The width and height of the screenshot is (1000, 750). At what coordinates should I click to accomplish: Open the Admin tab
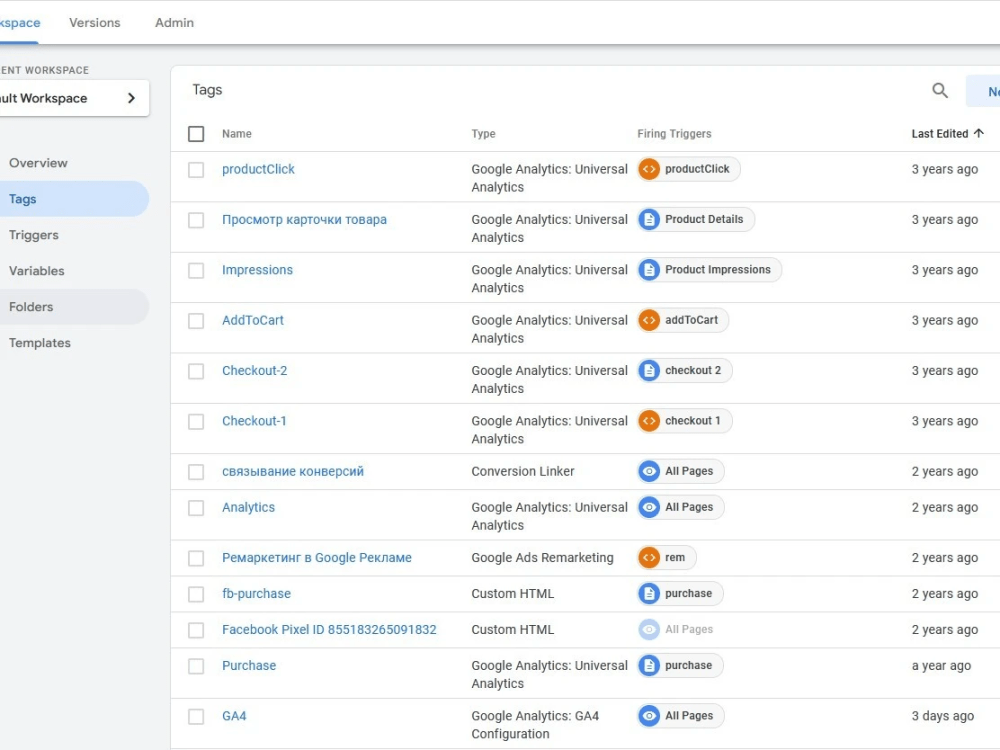pyautogui.click(x=173, y=22)
